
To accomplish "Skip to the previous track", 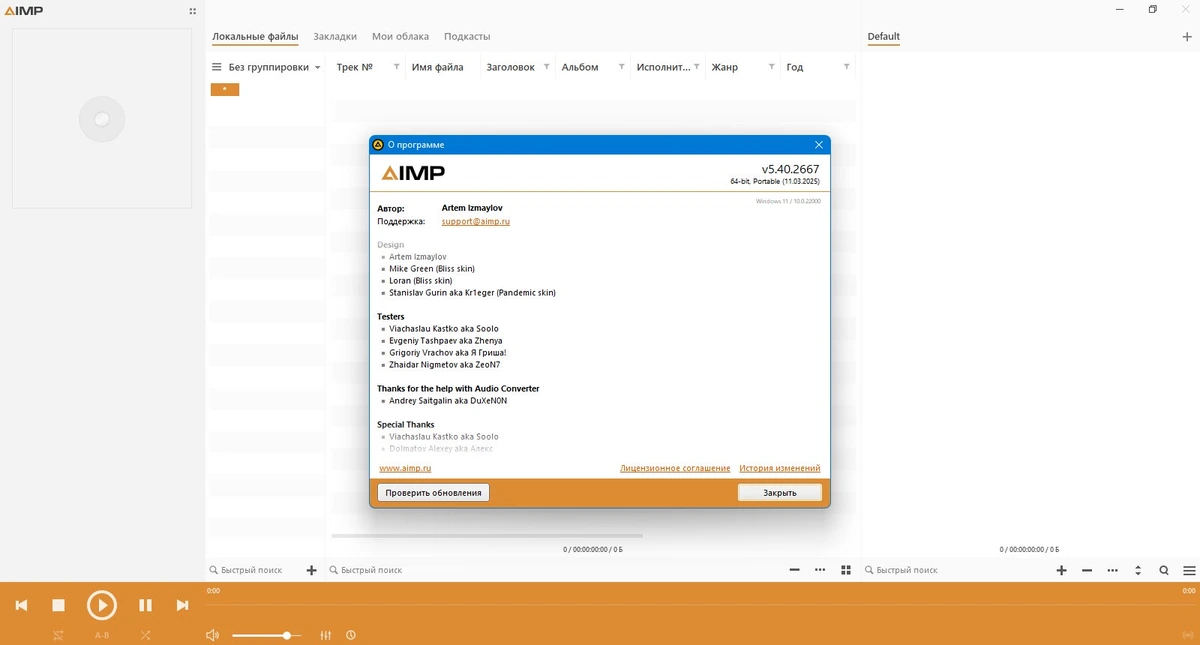I will coord(21,605).
